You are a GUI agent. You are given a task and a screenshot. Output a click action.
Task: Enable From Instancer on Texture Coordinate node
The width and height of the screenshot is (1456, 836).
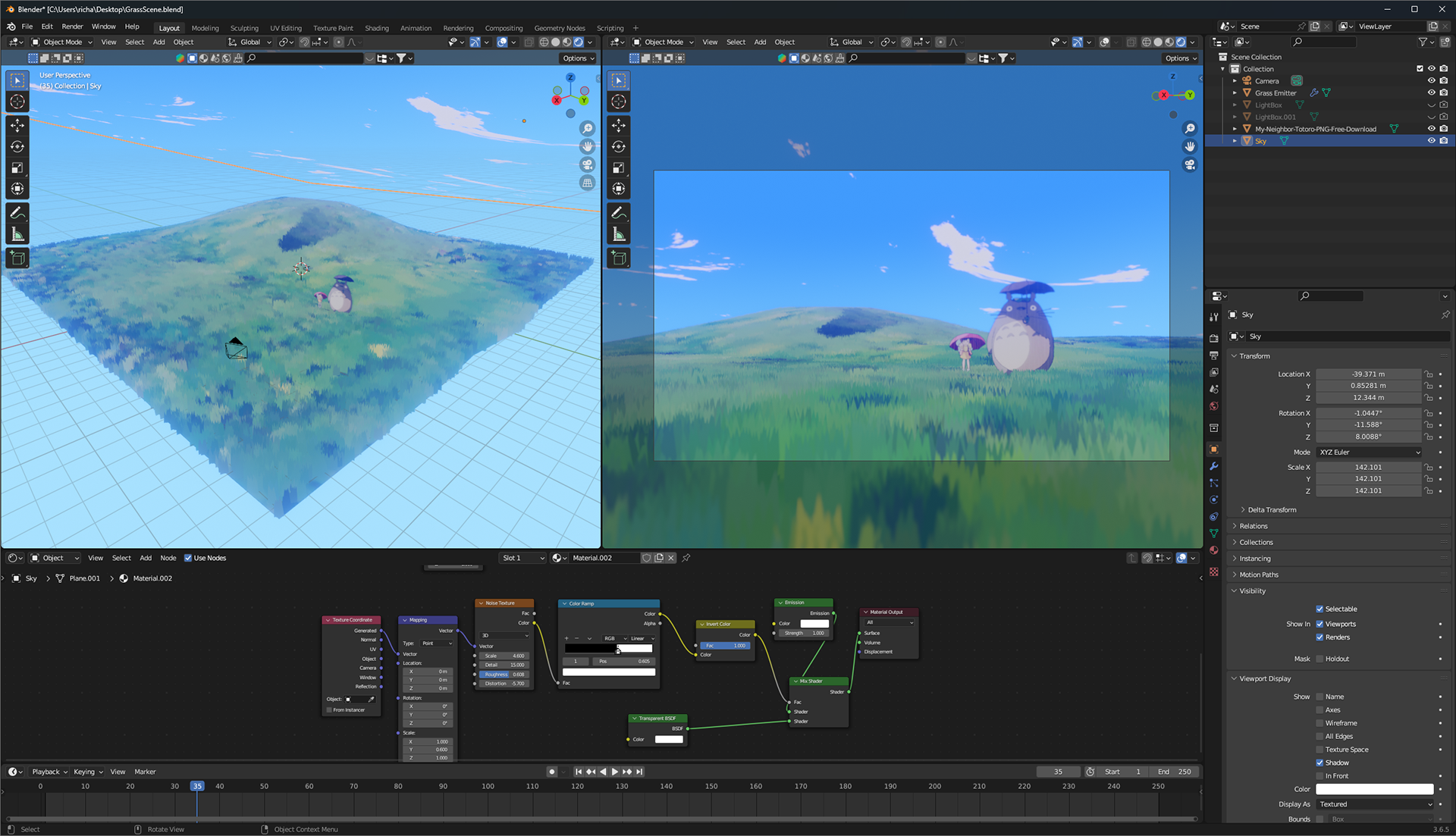click(x=329, y=710)
